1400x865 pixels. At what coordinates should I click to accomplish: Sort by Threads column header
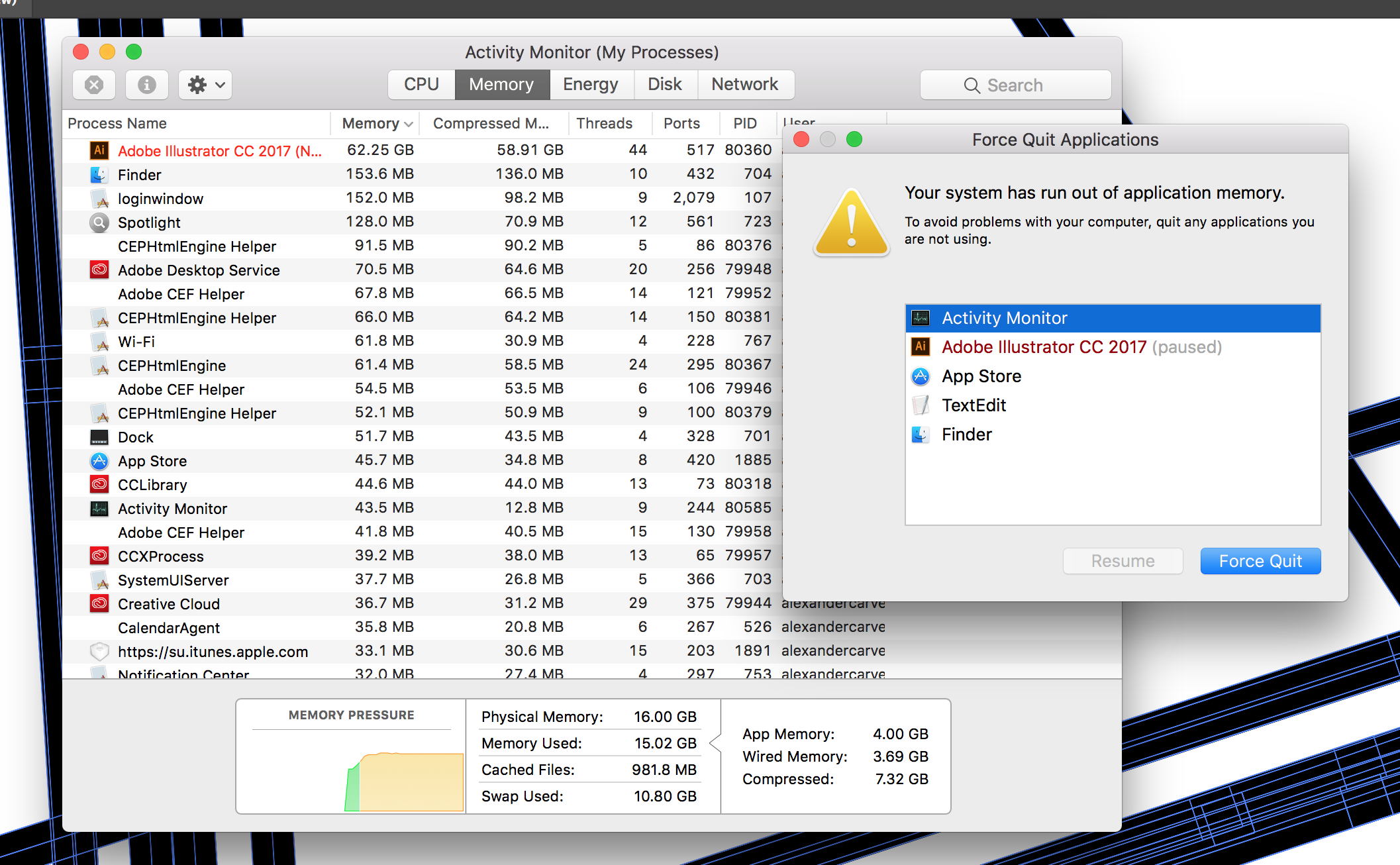coord(609,123)
